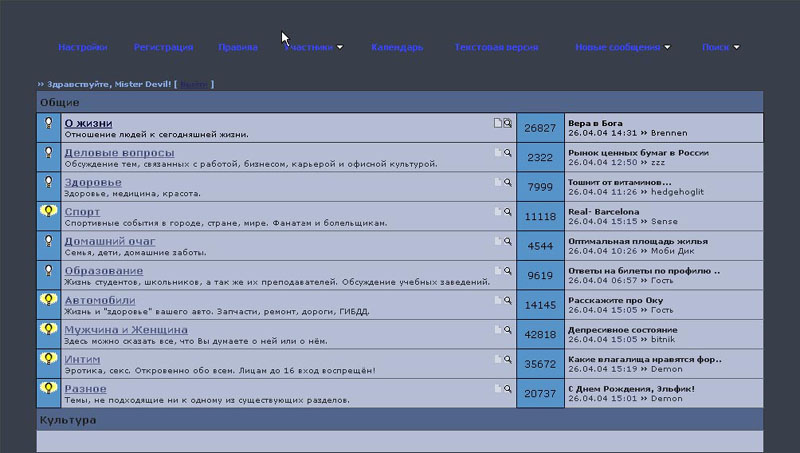Click the lightbulb icon beside Домашний очаг
The image size is (800, 453).
[x=47, y=242]
